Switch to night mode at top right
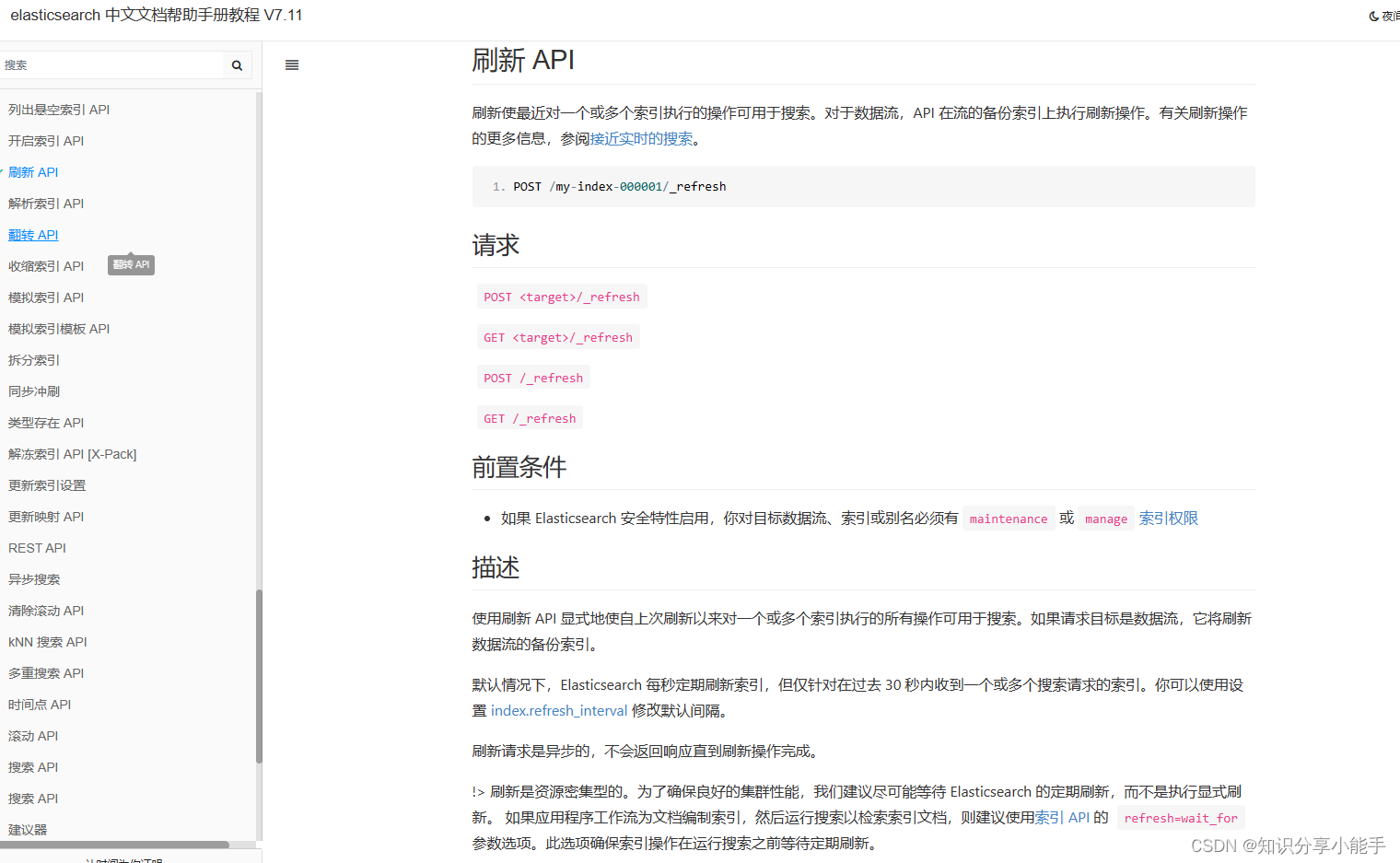The height and width of the screenshot is (863, 1400). pyautogui.click(x=1384, y=16)
